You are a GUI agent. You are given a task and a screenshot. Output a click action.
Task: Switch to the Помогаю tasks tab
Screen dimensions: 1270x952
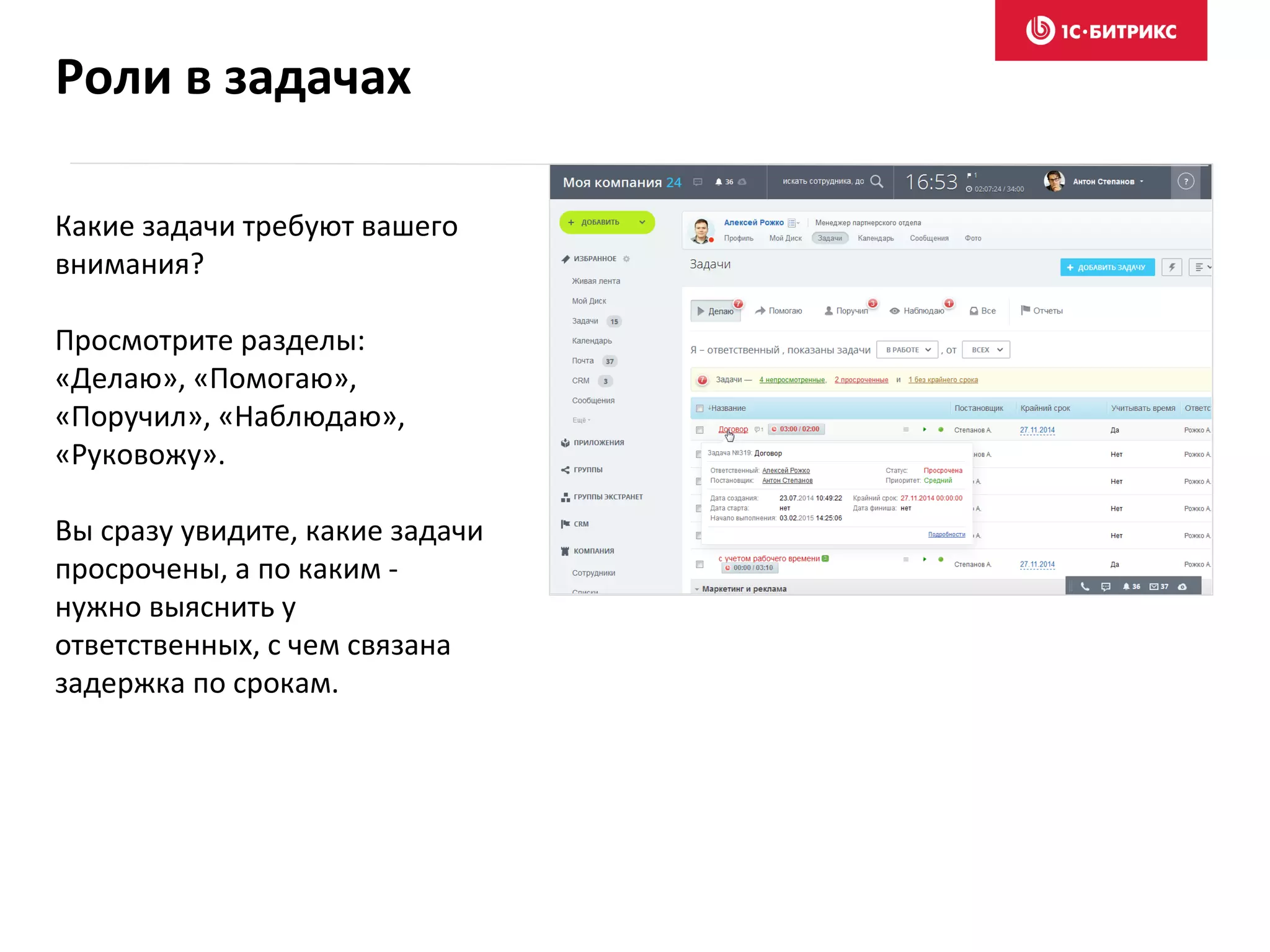pyautogui.click(x=778, y=311)
